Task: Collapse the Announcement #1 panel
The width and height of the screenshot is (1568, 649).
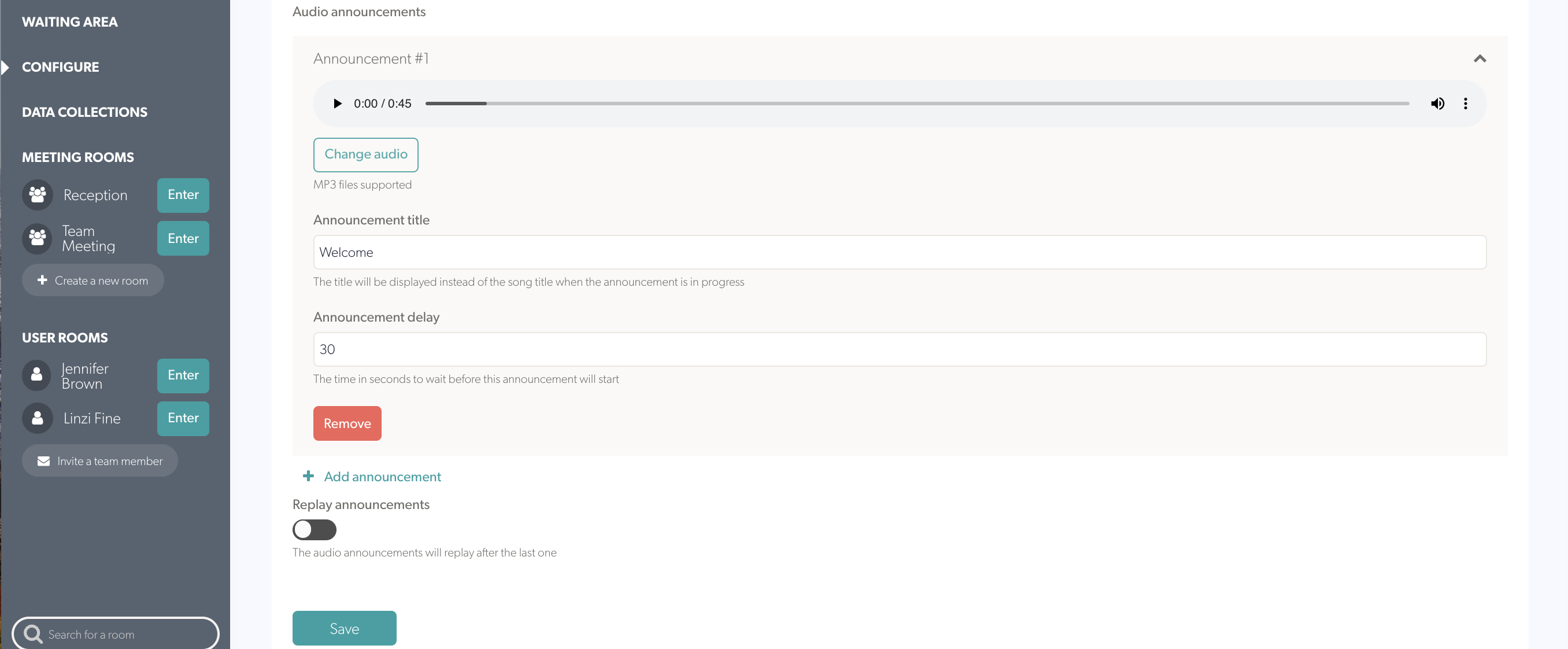Action: (1480, 58)
